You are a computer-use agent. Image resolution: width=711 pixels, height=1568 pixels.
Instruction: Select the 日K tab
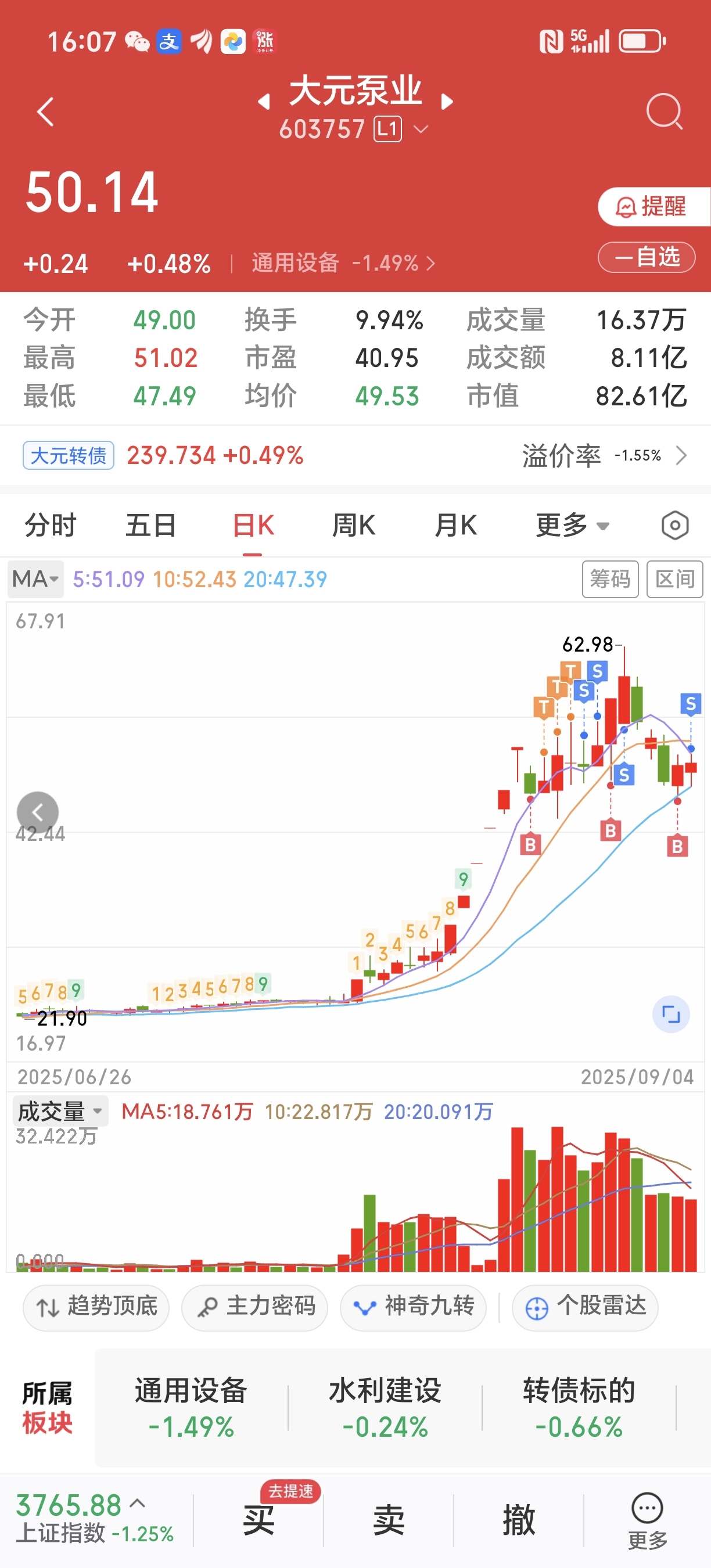click(253, 526)
